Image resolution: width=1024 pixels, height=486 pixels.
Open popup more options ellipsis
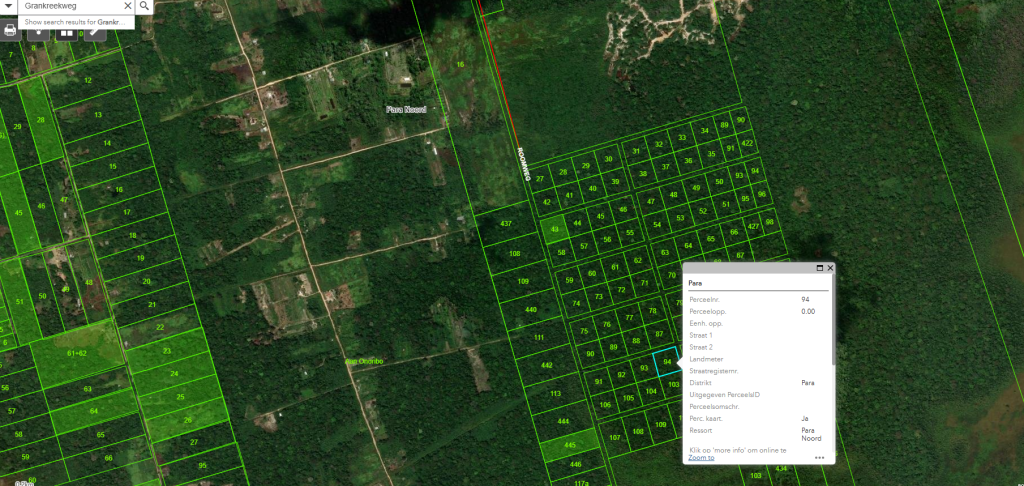820,458
